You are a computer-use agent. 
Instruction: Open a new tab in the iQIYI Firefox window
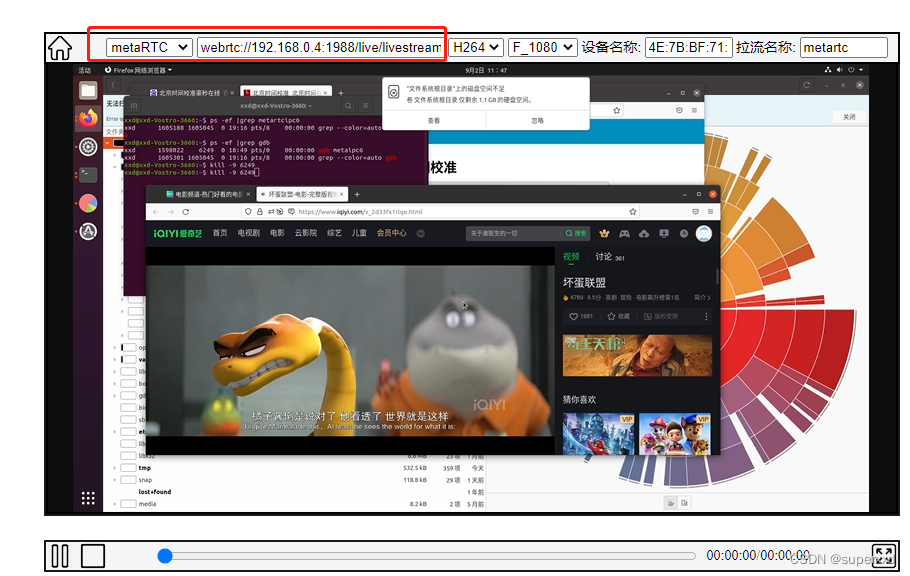tap(357, 194)
